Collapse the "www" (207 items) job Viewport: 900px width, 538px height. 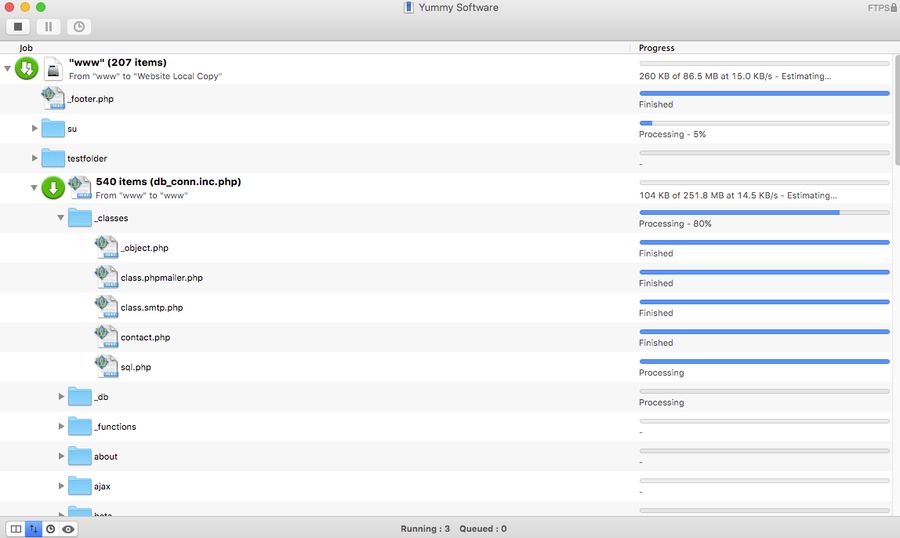[8, 69]
